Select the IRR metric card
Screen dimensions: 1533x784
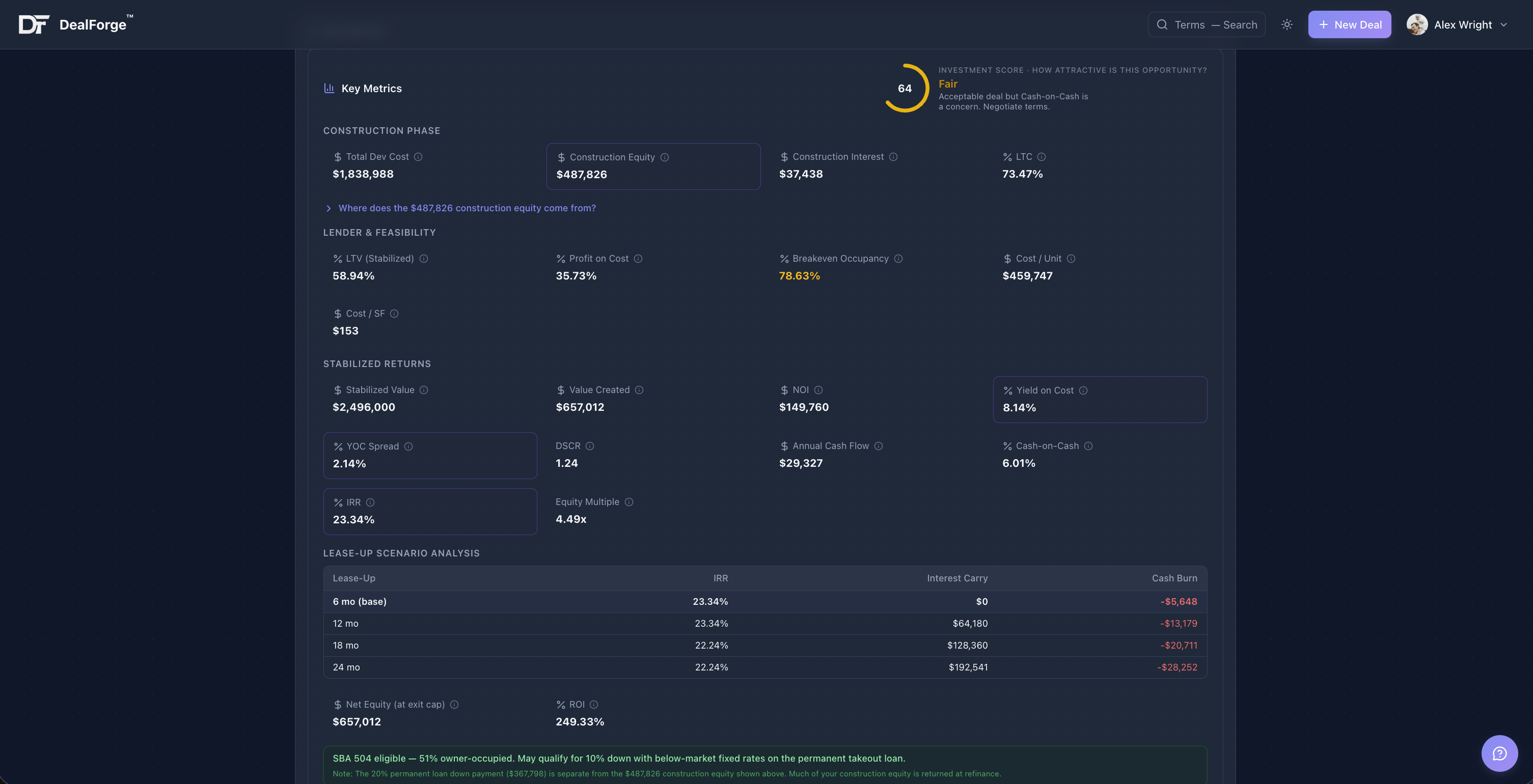430,511
